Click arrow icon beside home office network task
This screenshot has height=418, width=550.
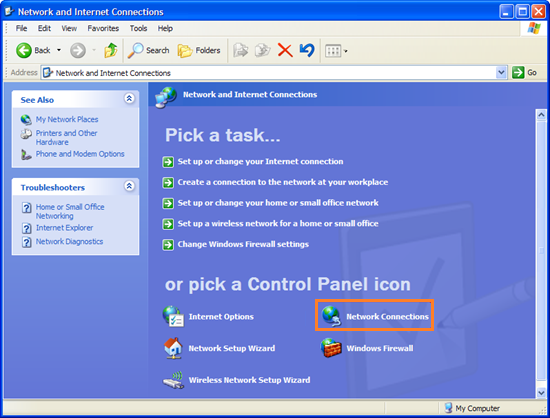click(168, 203)
